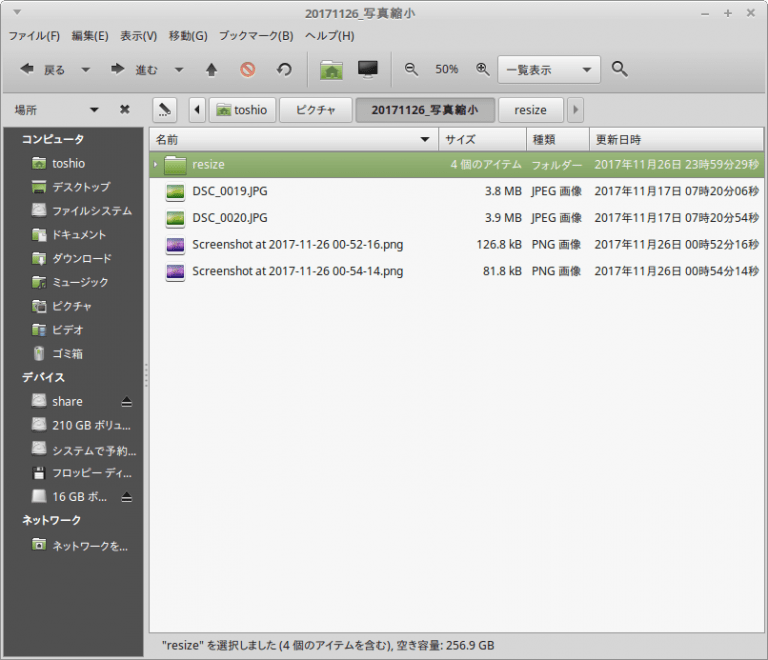
Task: Click the ピクチャ breadcrumb button
Action: click(314, 110)
